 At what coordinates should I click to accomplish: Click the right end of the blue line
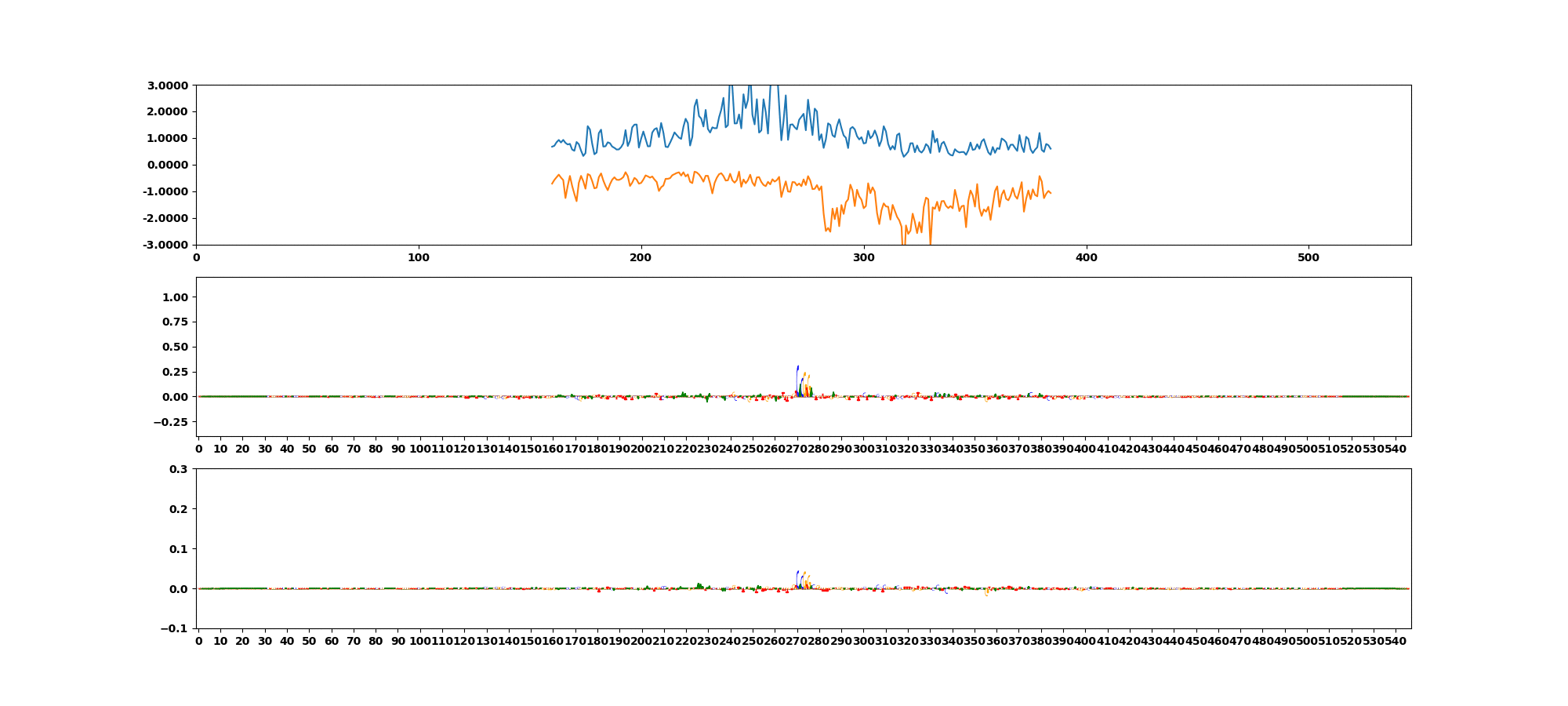point(1051,148)
